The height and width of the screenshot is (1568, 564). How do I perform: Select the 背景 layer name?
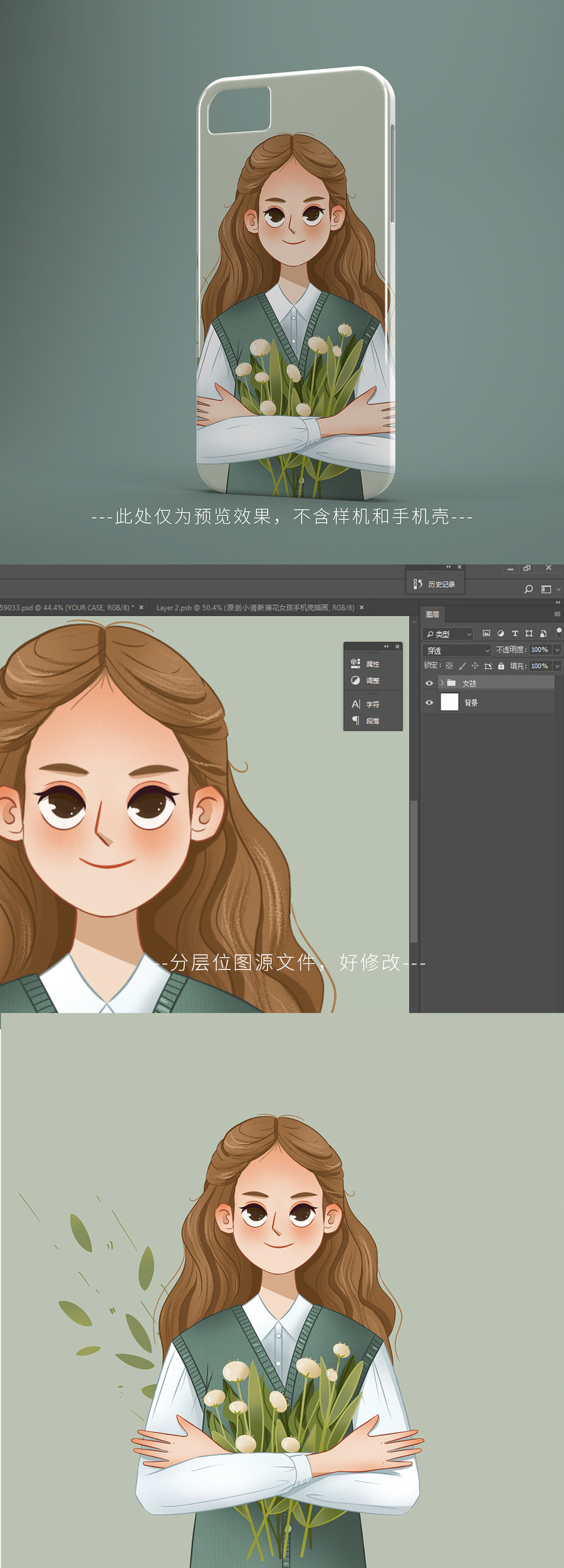[x=471, y=703]
